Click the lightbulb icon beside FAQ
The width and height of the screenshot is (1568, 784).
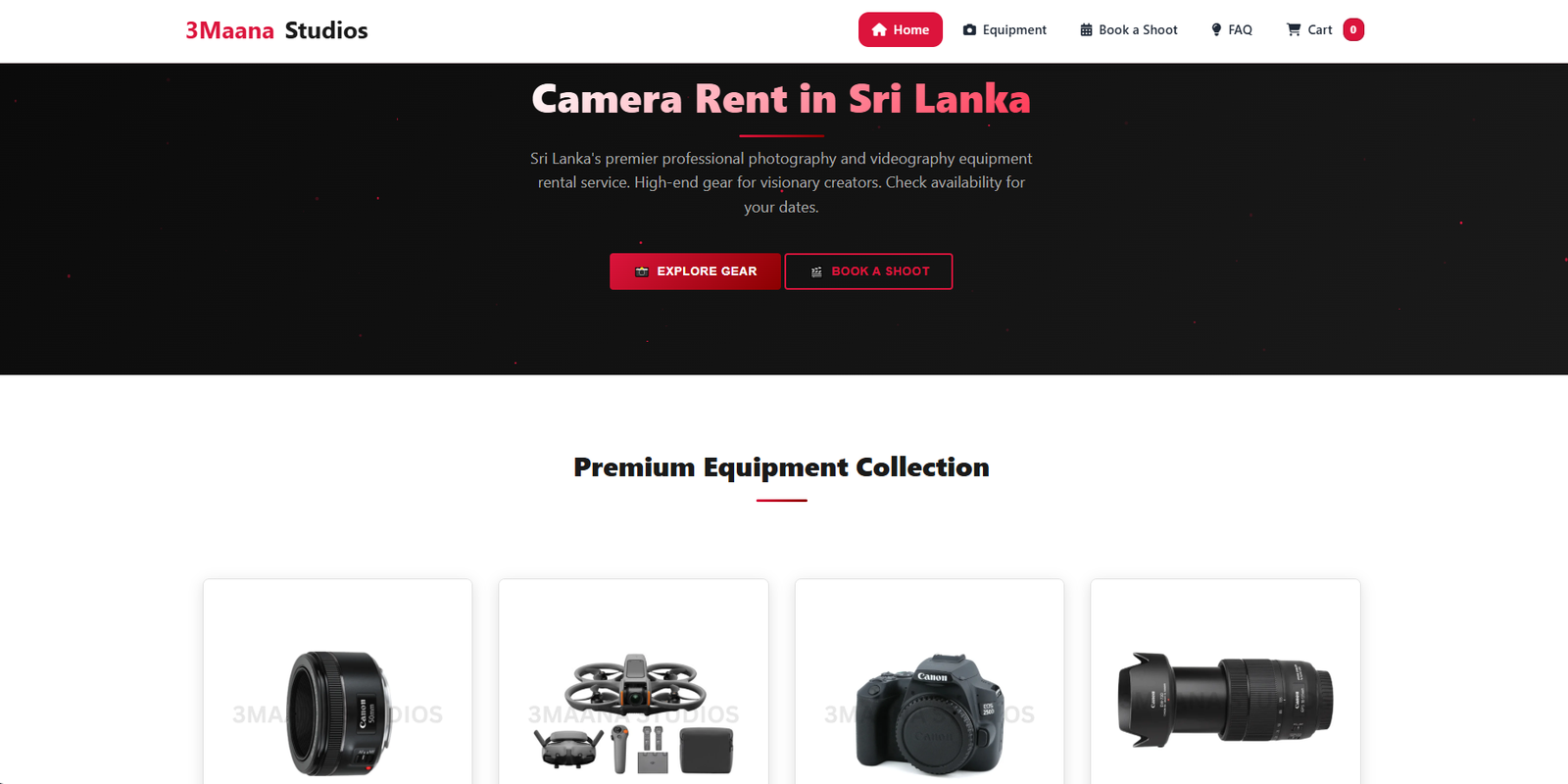tap(1216, 30)
